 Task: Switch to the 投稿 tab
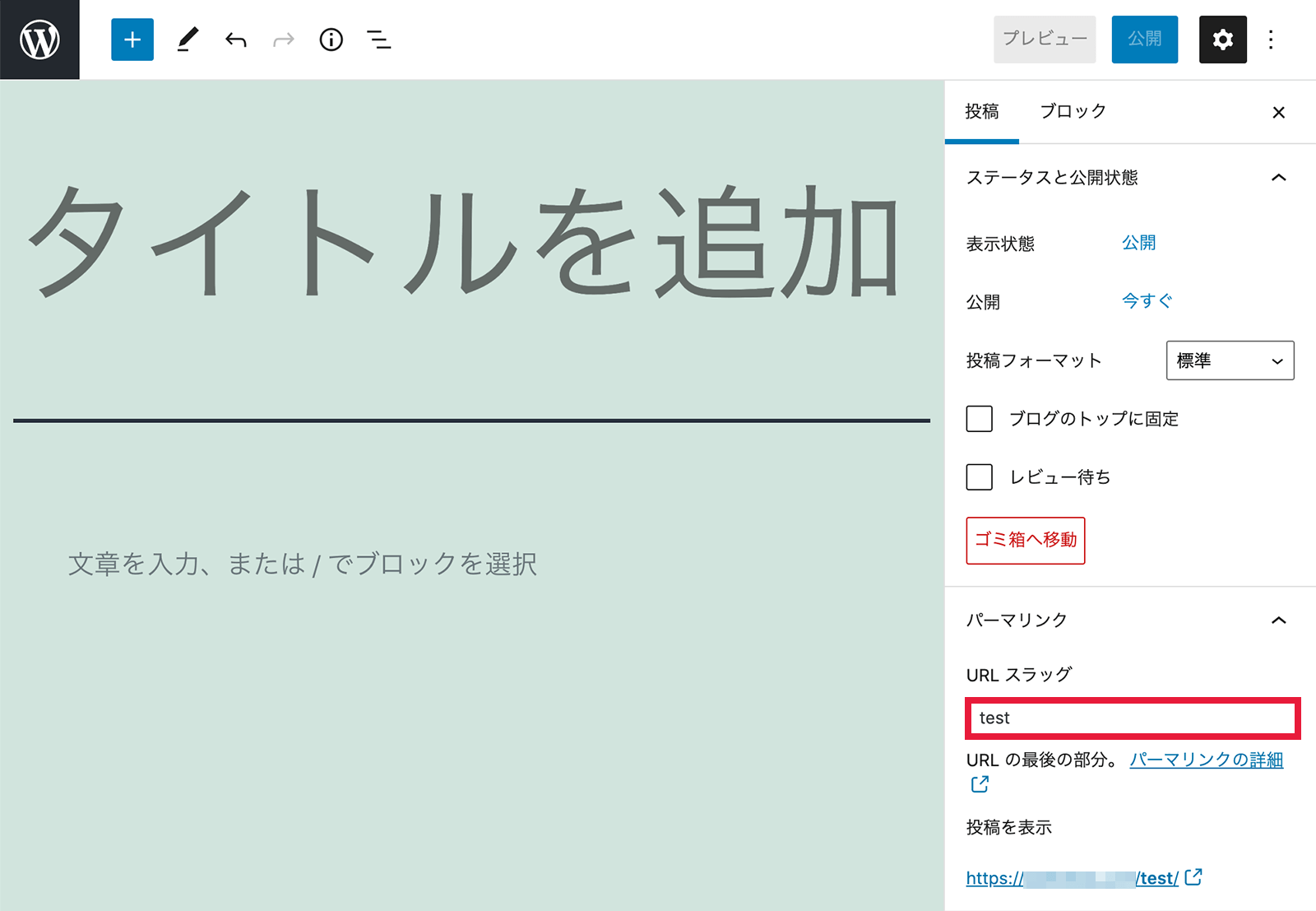click(982, 112)
